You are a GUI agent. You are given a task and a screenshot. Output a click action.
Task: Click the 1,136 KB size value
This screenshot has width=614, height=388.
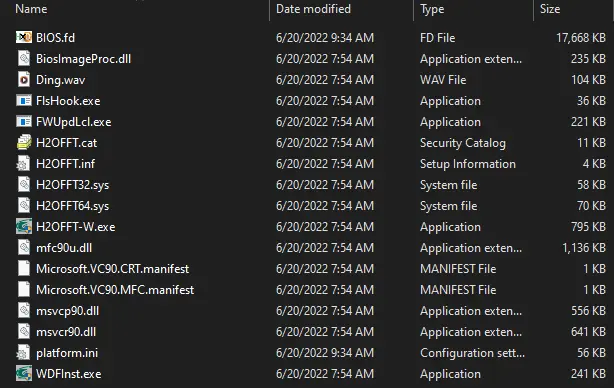coord(584,248)
